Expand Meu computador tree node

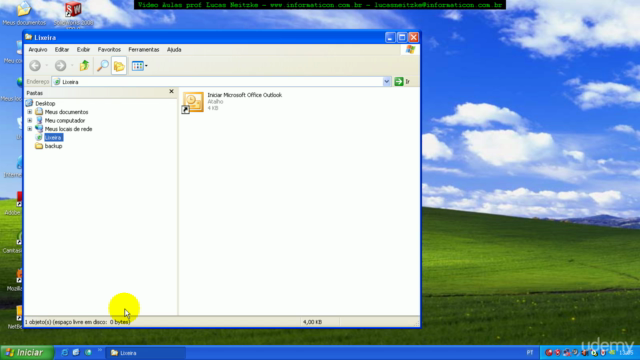click(29, 120)
